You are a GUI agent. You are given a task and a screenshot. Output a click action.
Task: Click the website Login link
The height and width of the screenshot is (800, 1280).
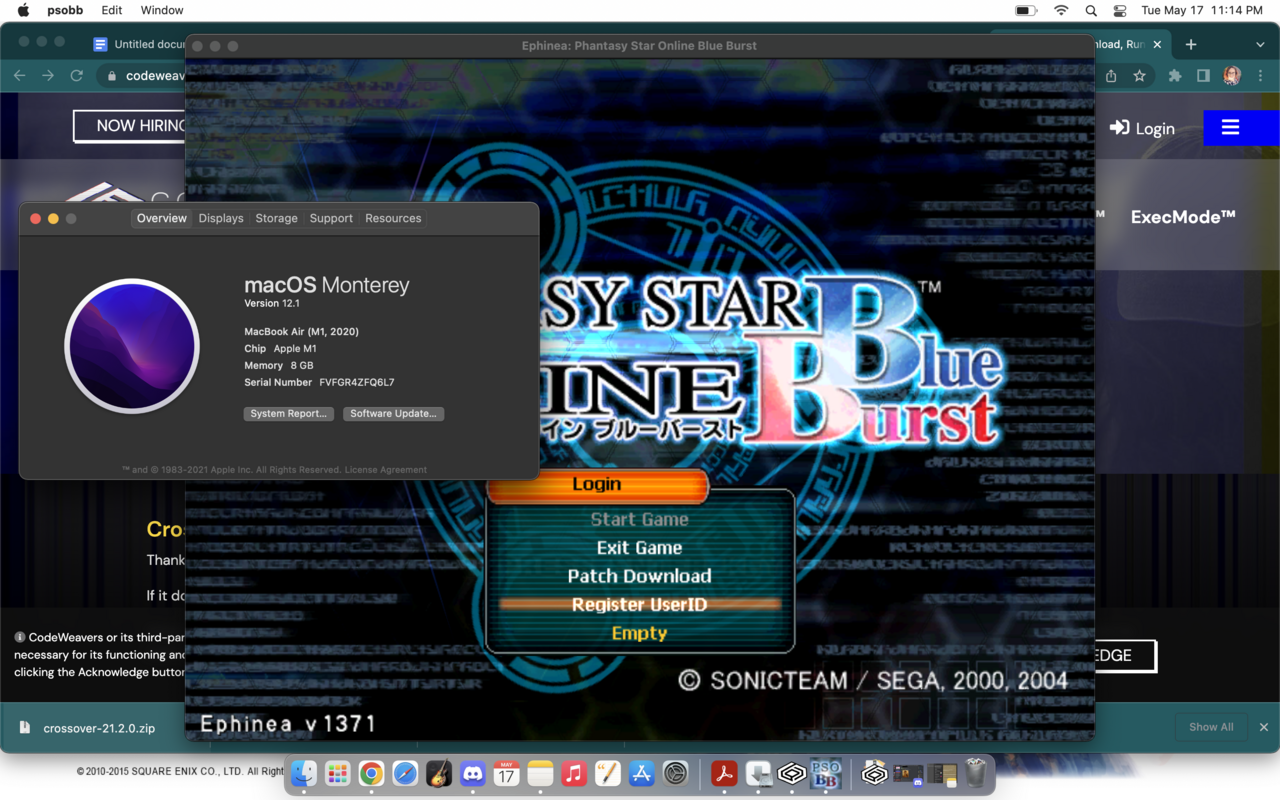coord(1142,128)
